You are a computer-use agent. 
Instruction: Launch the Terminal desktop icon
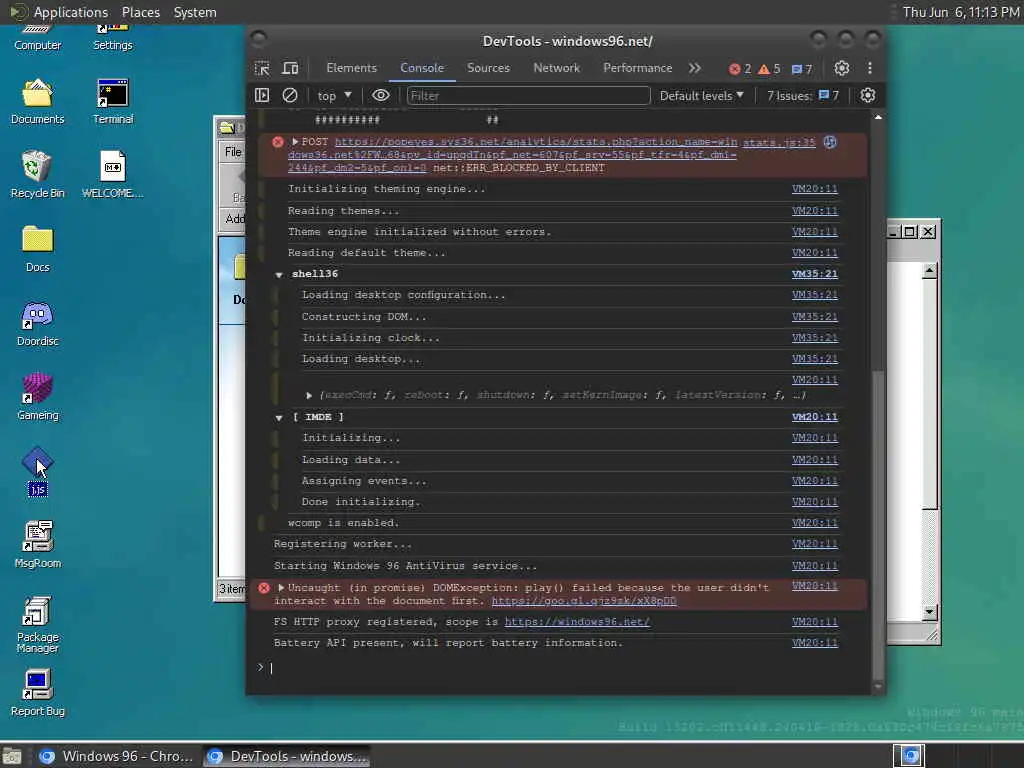112,101
